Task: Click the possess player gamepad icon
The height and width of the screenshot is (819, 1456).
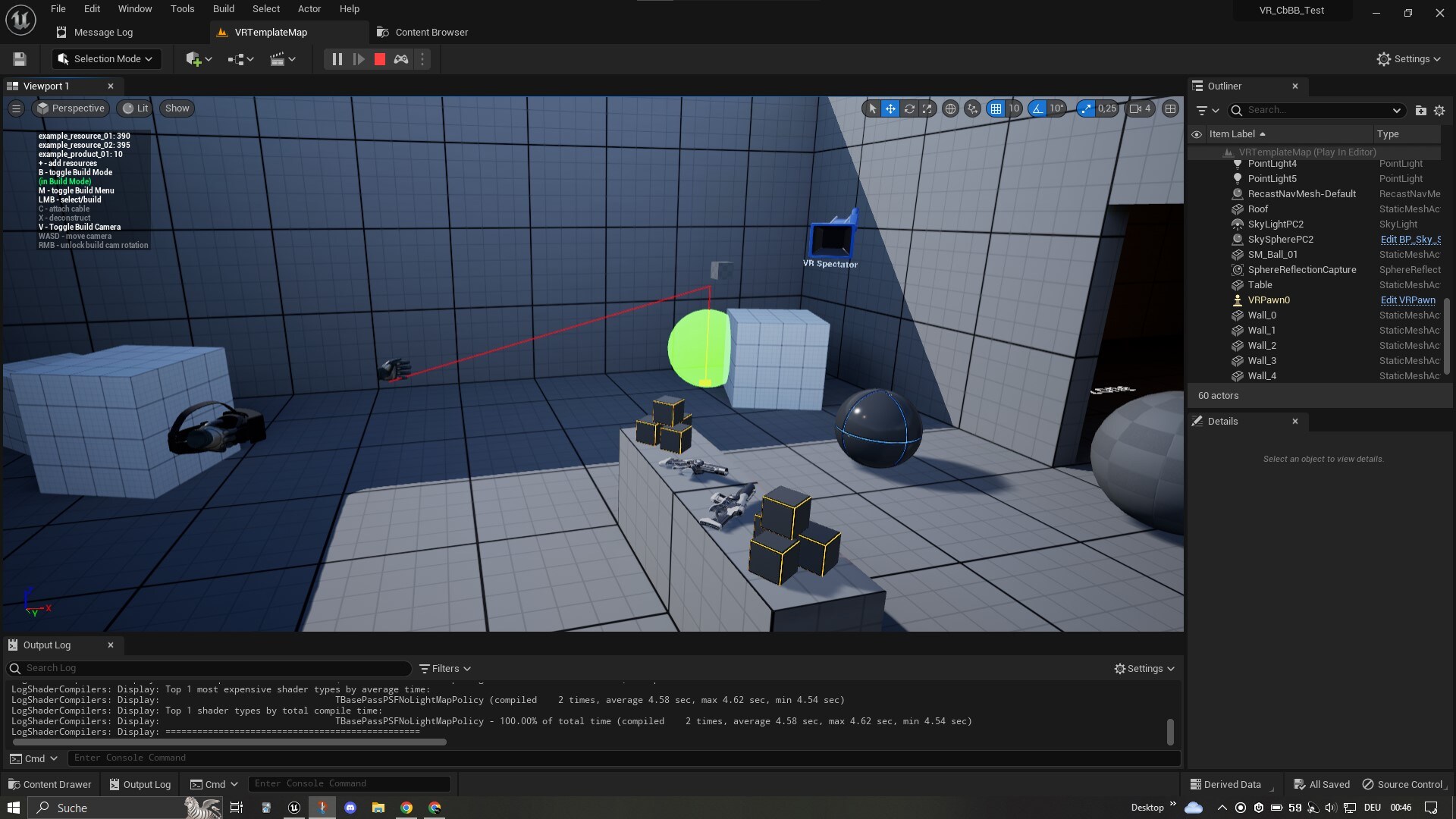Action: (401, 58)
